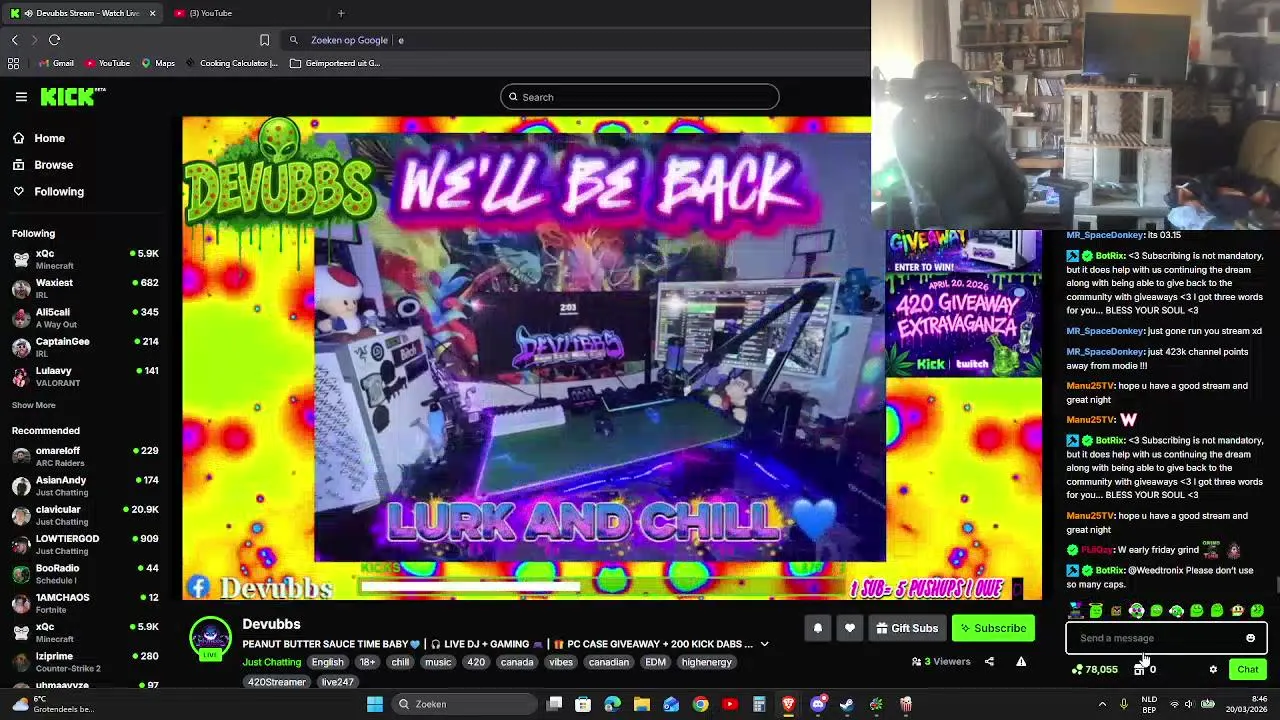Image resolution: width=1280 pixels, height=720 pixels.
Task: Toggle the Kick sidebar hamburger menu
Action: (21, 97)
